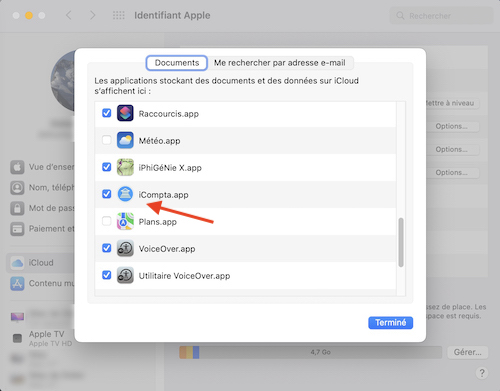Image resolution: width=500 pixels, height=391 pixels.
Task: Click the iCompta.app bank icon
Action: point(125,194)
